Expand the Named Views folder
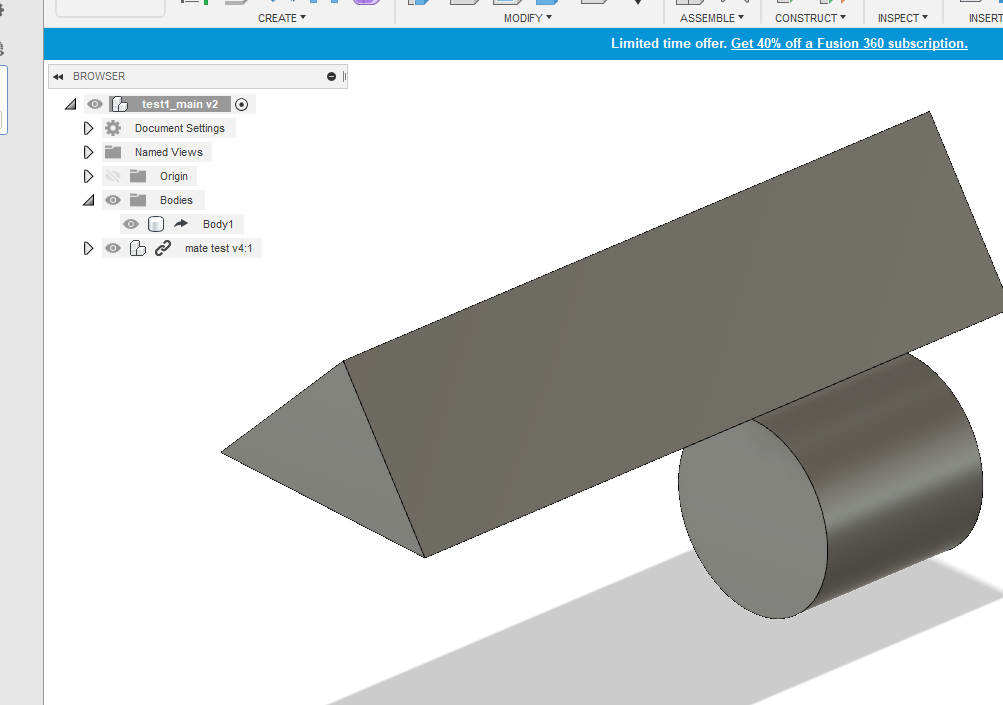The image size is (1003, 705). coord(88,152)
